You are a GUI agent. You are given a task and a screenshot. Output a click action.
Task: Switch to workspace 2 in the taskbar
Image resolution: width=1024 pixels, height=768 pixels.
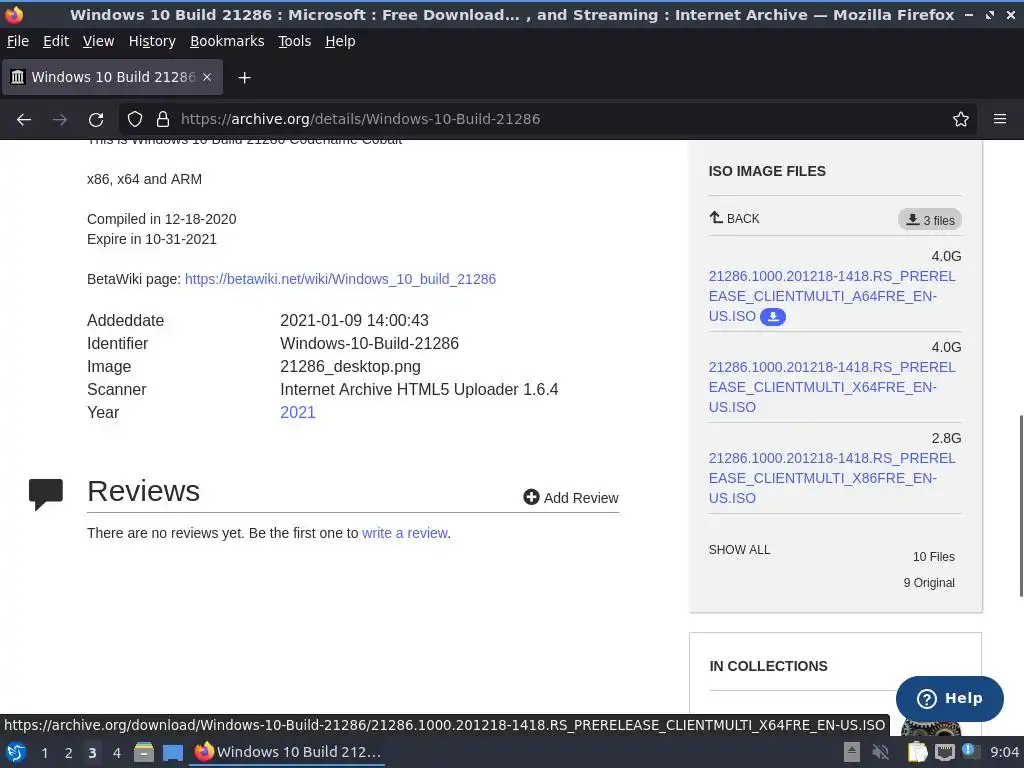coord(69,753)
